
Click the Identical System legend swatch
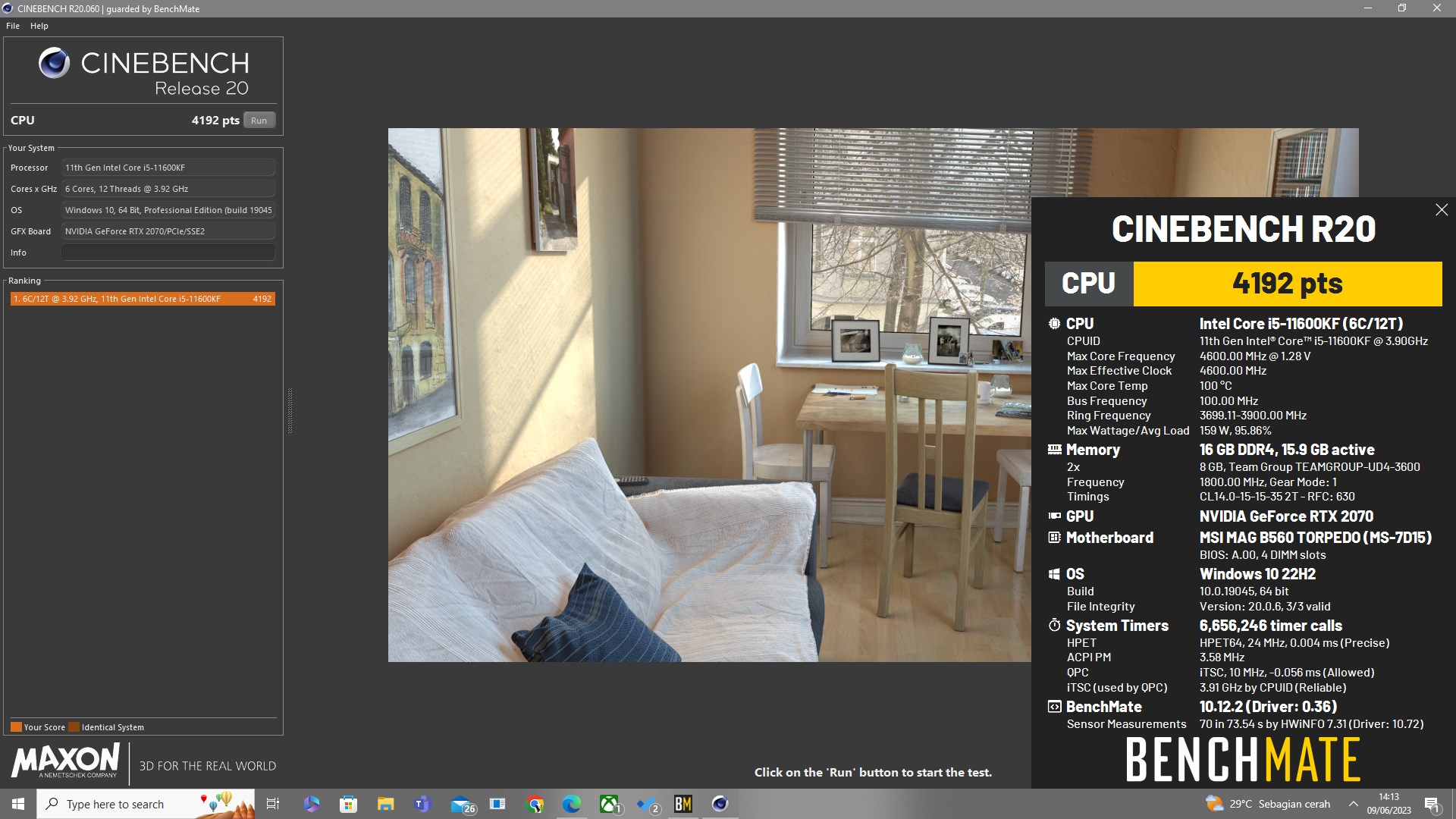click(74, 726)
